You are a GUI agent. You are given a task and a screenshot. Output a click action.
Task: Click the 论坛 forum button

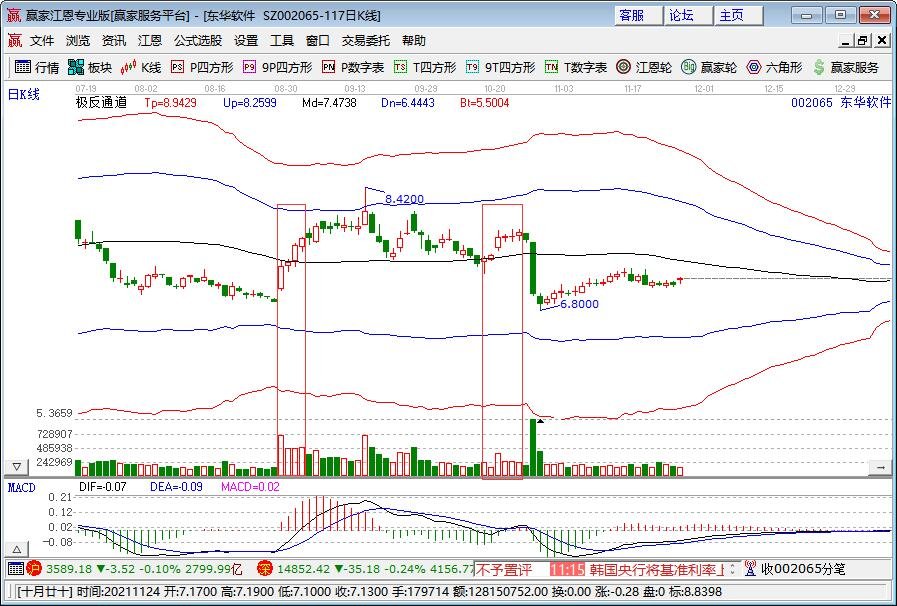point(689,15)
